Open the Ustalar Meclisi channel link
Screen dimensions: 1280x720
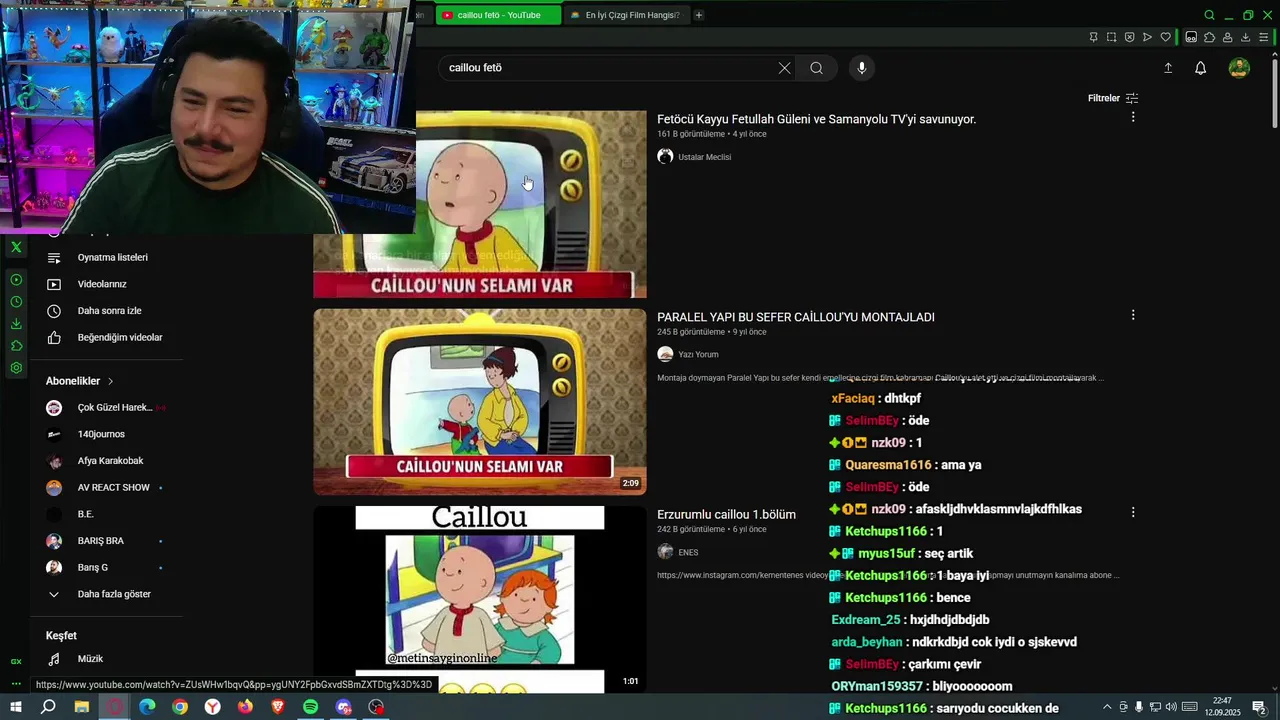point(704,157)
